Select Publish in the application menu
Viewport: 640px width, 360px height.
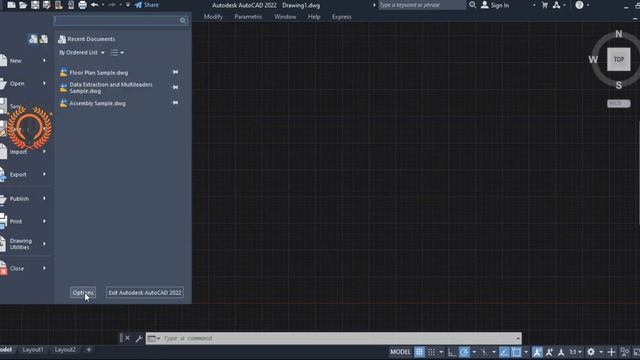tap(19, 199)
